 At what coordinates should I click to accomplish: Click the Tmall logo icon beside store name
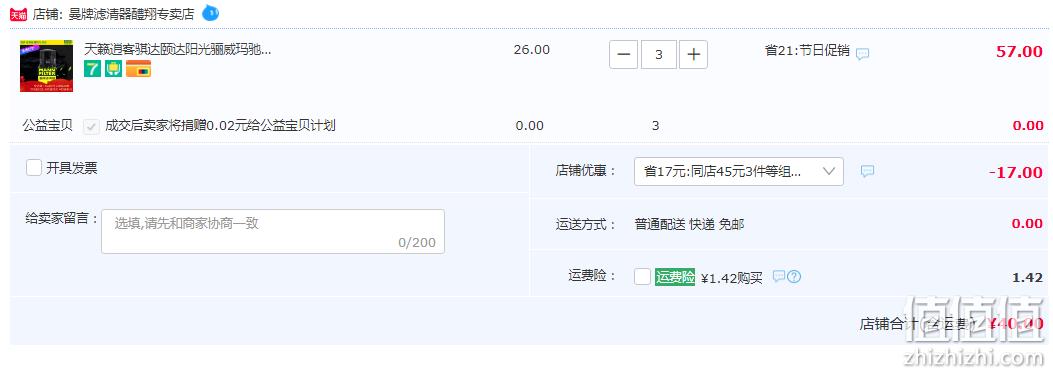point(18,13)
